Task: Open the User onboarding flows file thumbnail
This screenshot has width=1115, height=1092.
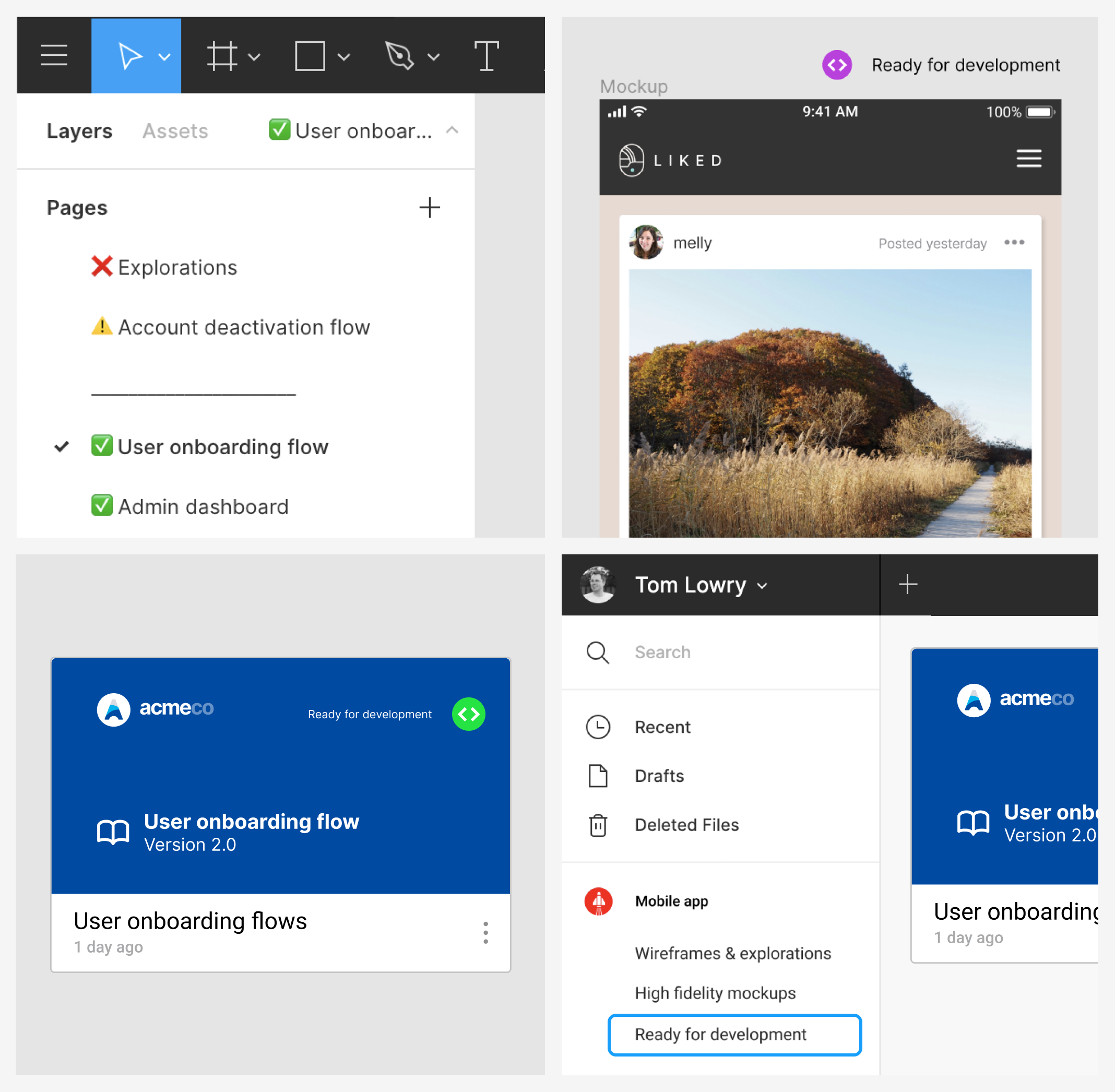Action: 280,775
